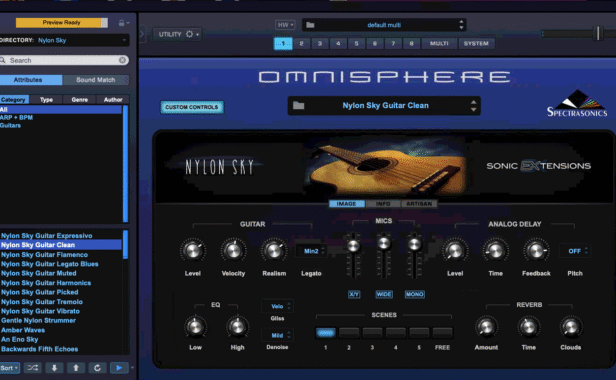Viewport: 616px width, 380px height.
Task: Click the Type column header
Action: (x=46, y=99)
